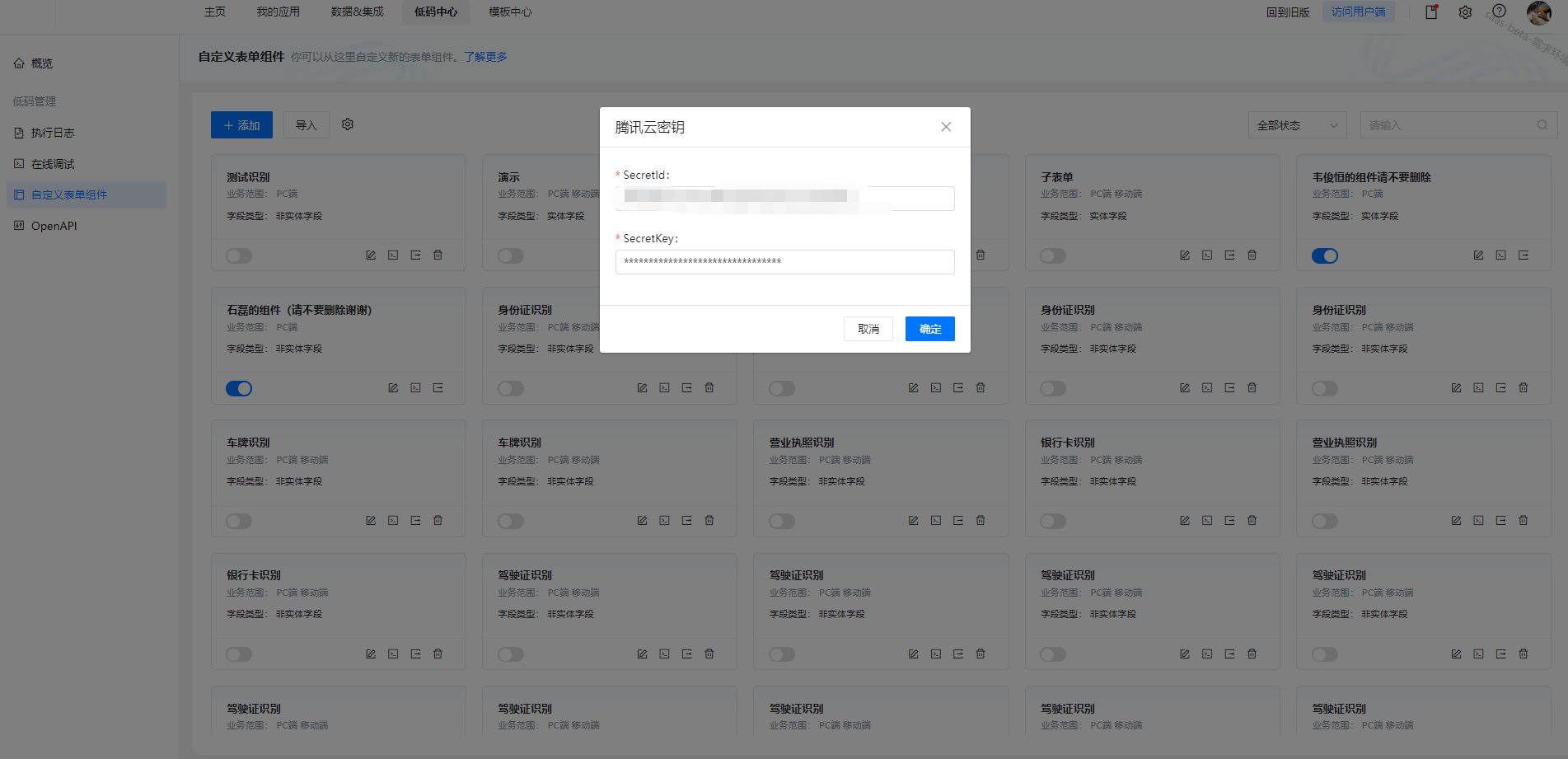Disable the 石磊的组件 toggle switch
This screenshot has height=759, width=1568.
pos(239,388)
